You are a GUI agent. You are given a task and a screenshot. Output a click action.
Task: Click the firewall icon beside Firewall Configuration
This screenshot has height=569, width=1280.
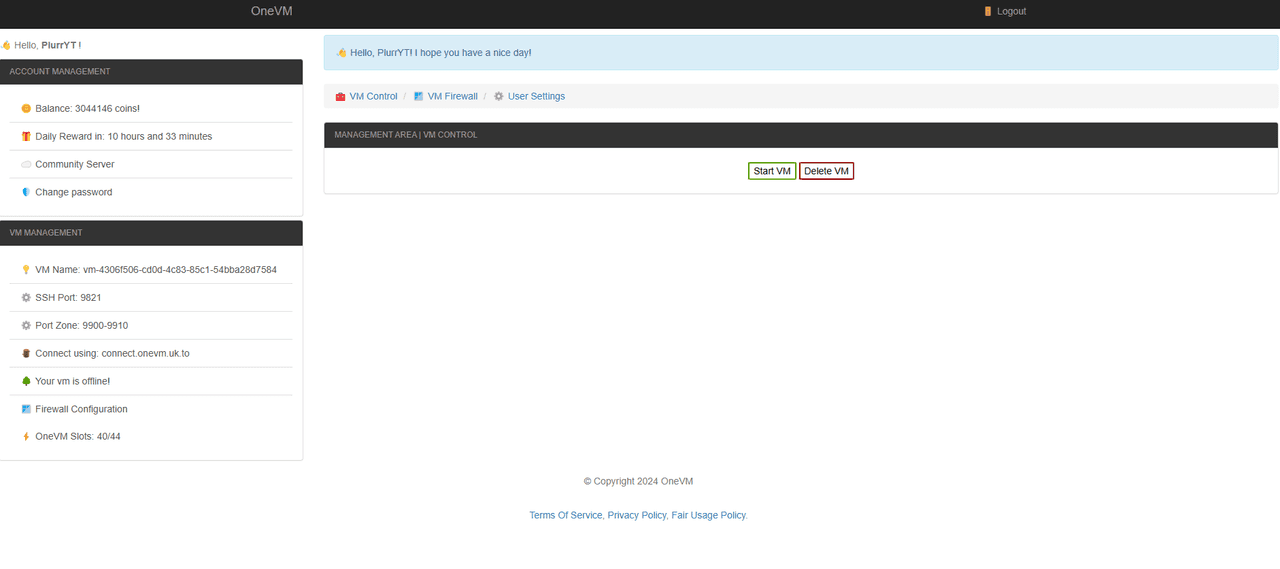tap(26, 409)
